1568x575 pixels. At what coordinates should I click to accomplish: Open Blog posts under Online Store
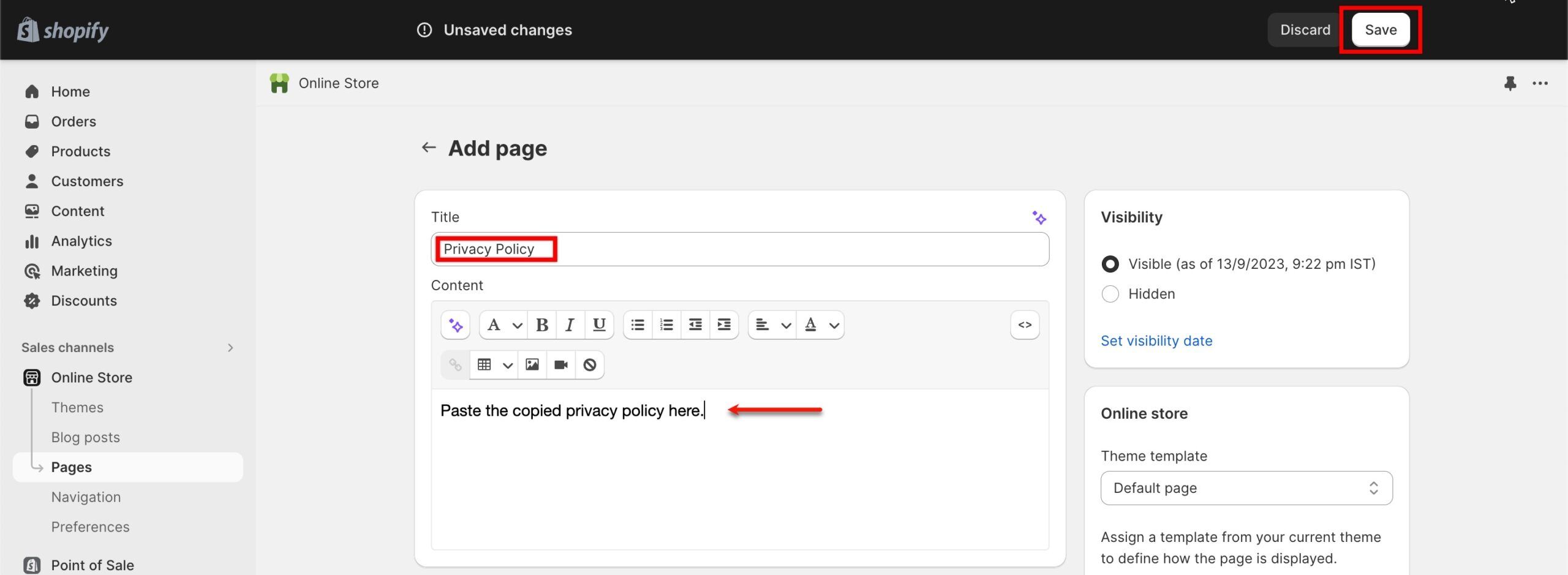point(86,437)
